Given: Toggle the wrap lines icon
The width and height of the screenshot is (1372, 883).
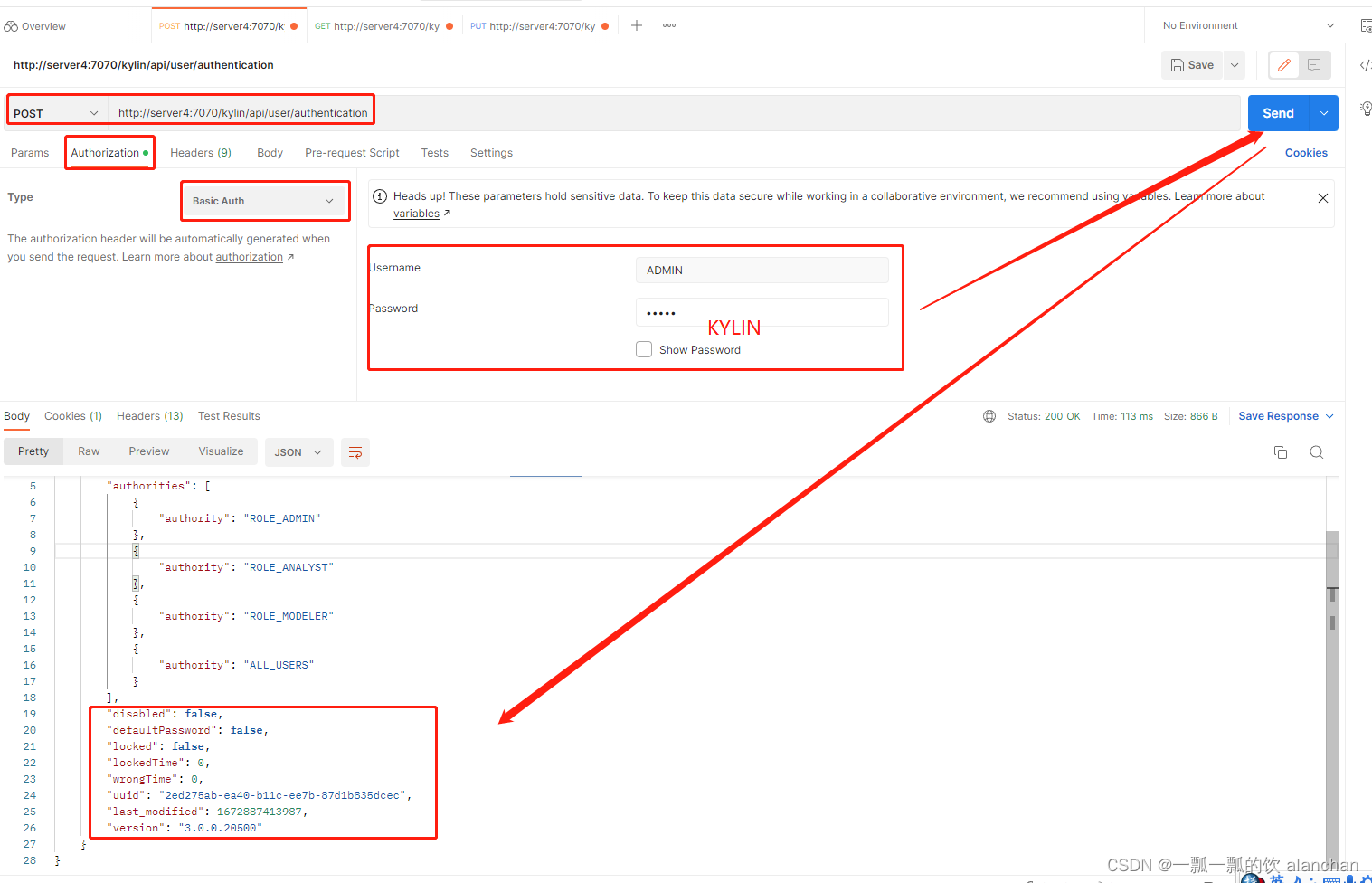Looking at the screenshot, I should coord(355,452).
